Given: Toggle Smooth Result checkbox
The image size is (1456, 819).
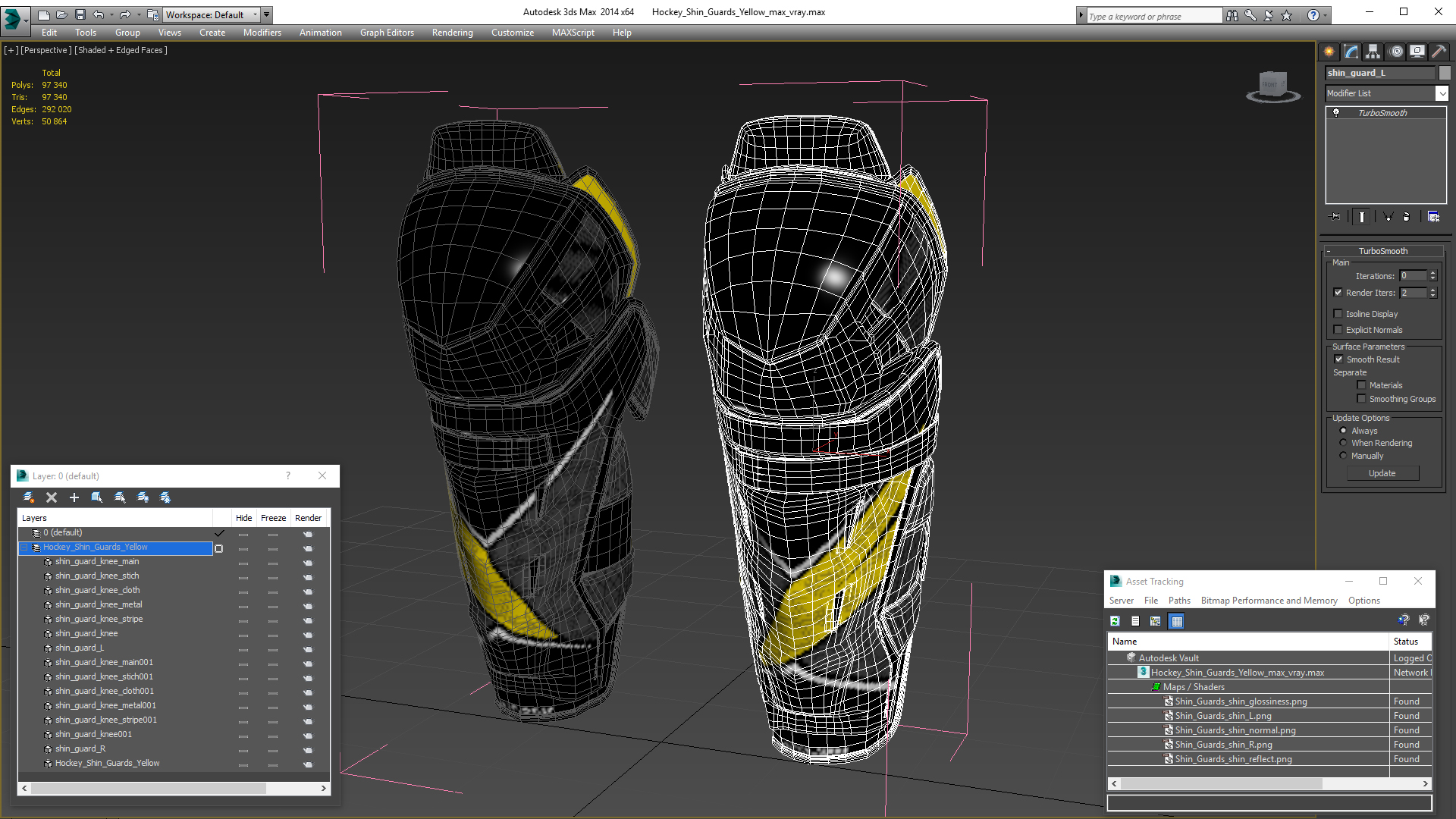Looking at the screenshot, I should pos(1338,359).
